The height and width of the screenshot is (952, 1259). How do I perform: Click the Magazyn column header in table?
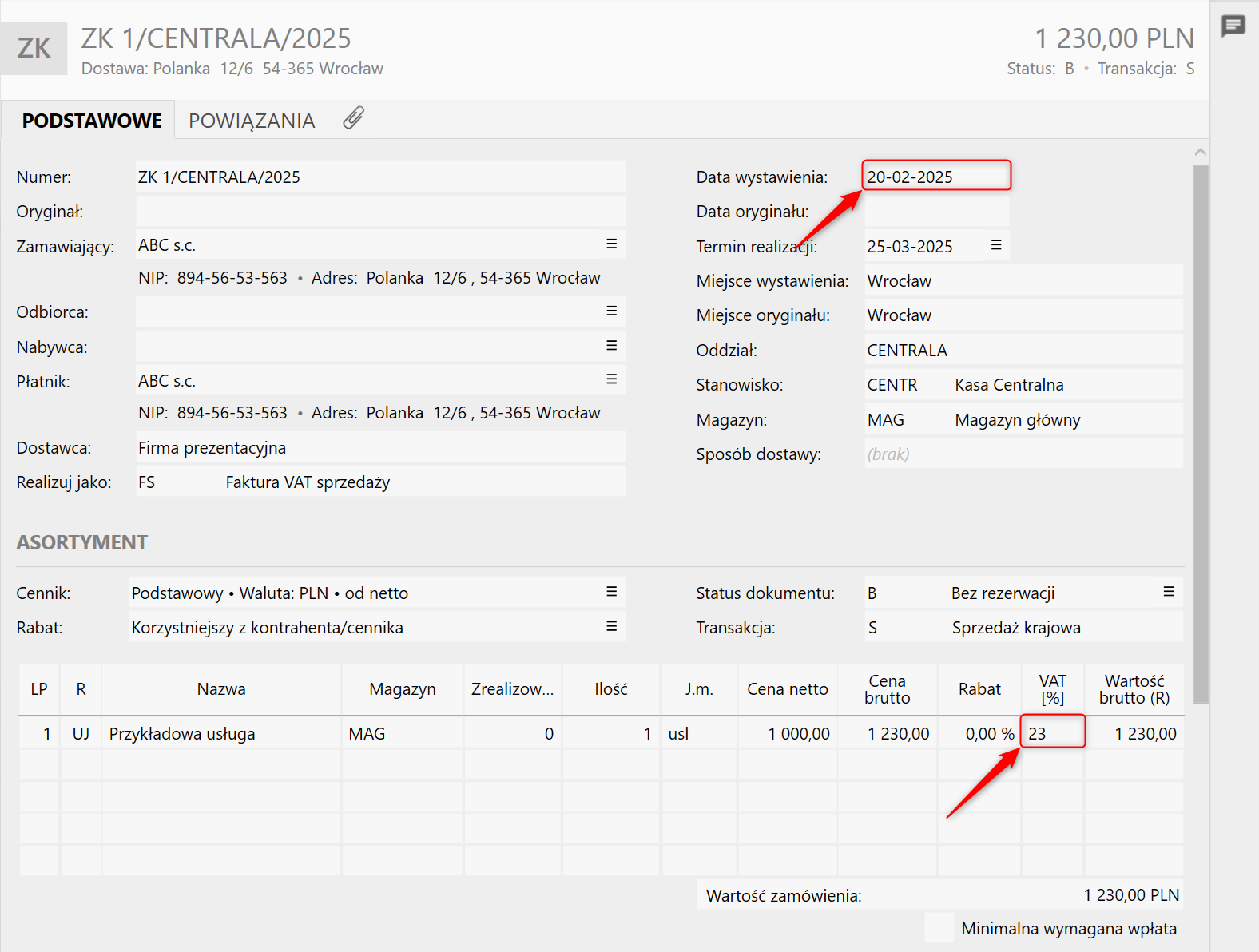point(403,689)
